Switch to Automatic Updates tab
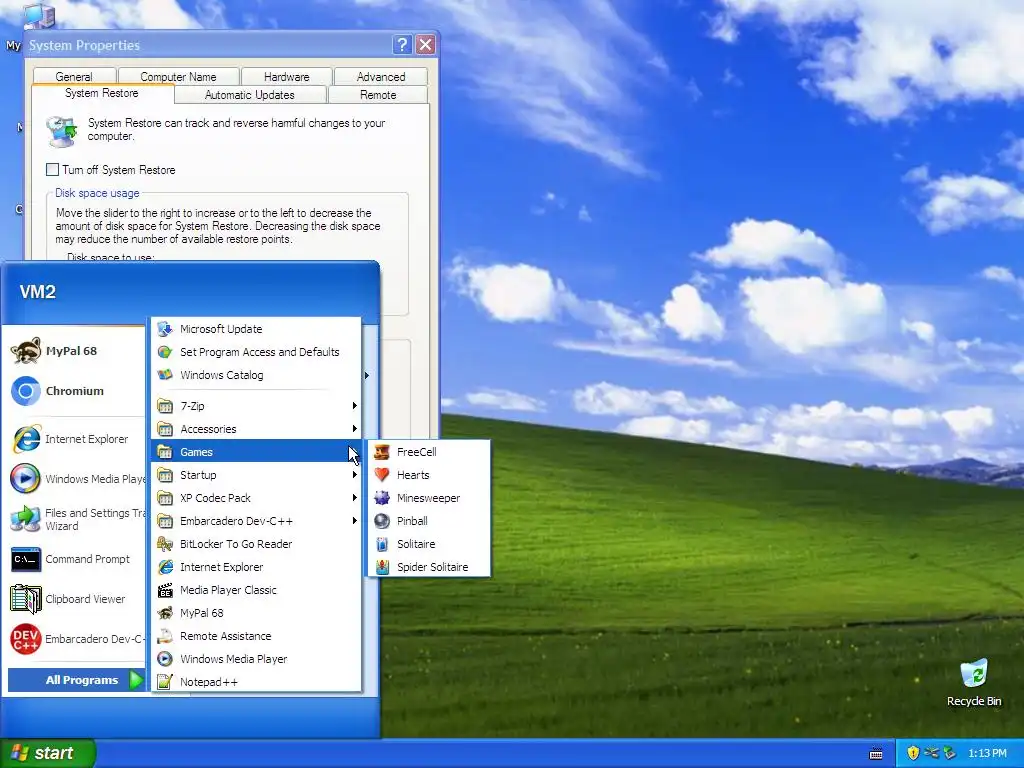Viewport: 1024px width, 768px height. pyautogui.click(x=249, y=95)
